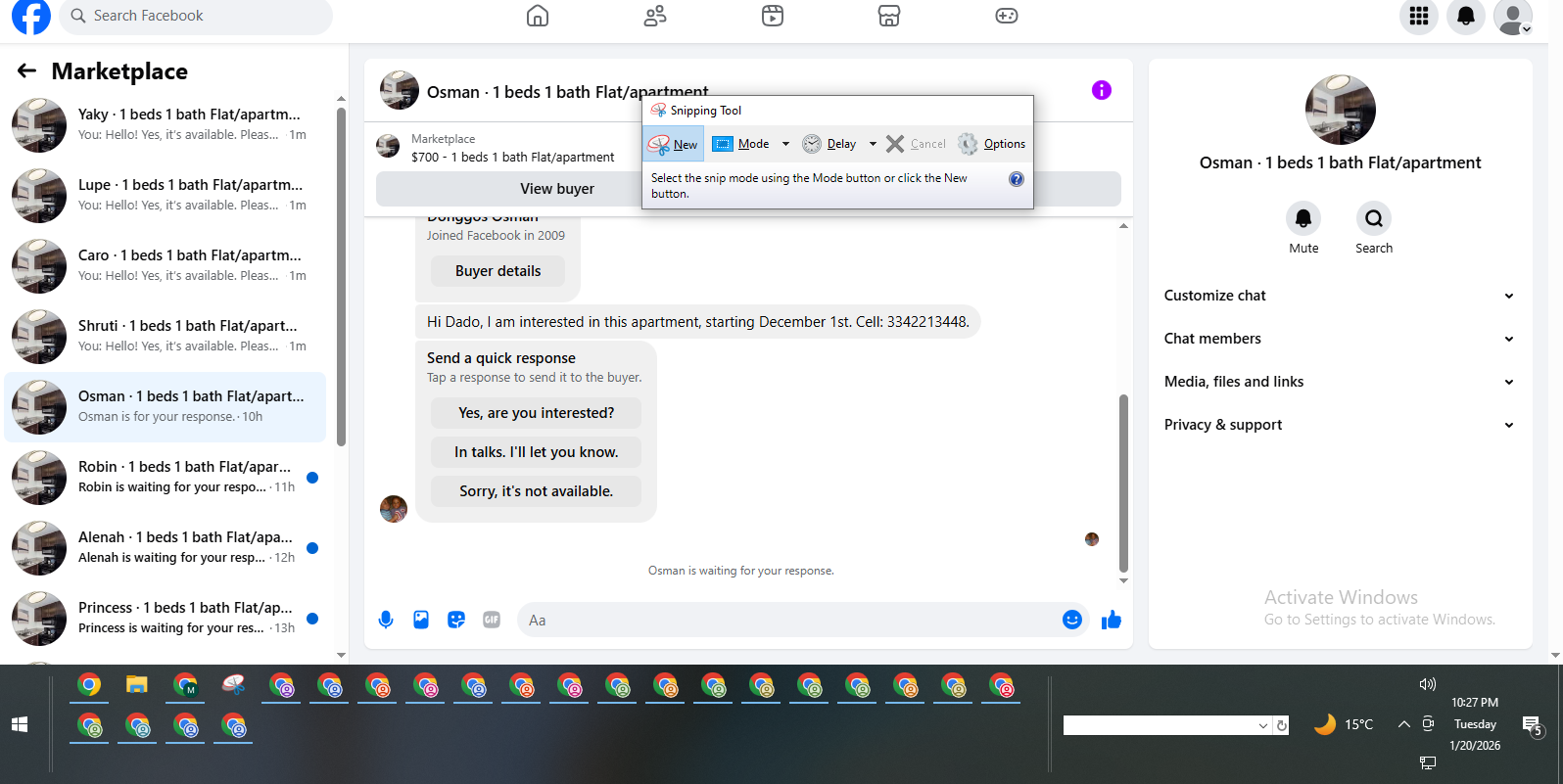Viewport: 1563px width, 784px height.
Task: Open the Robin conversation
Action: 165,477
